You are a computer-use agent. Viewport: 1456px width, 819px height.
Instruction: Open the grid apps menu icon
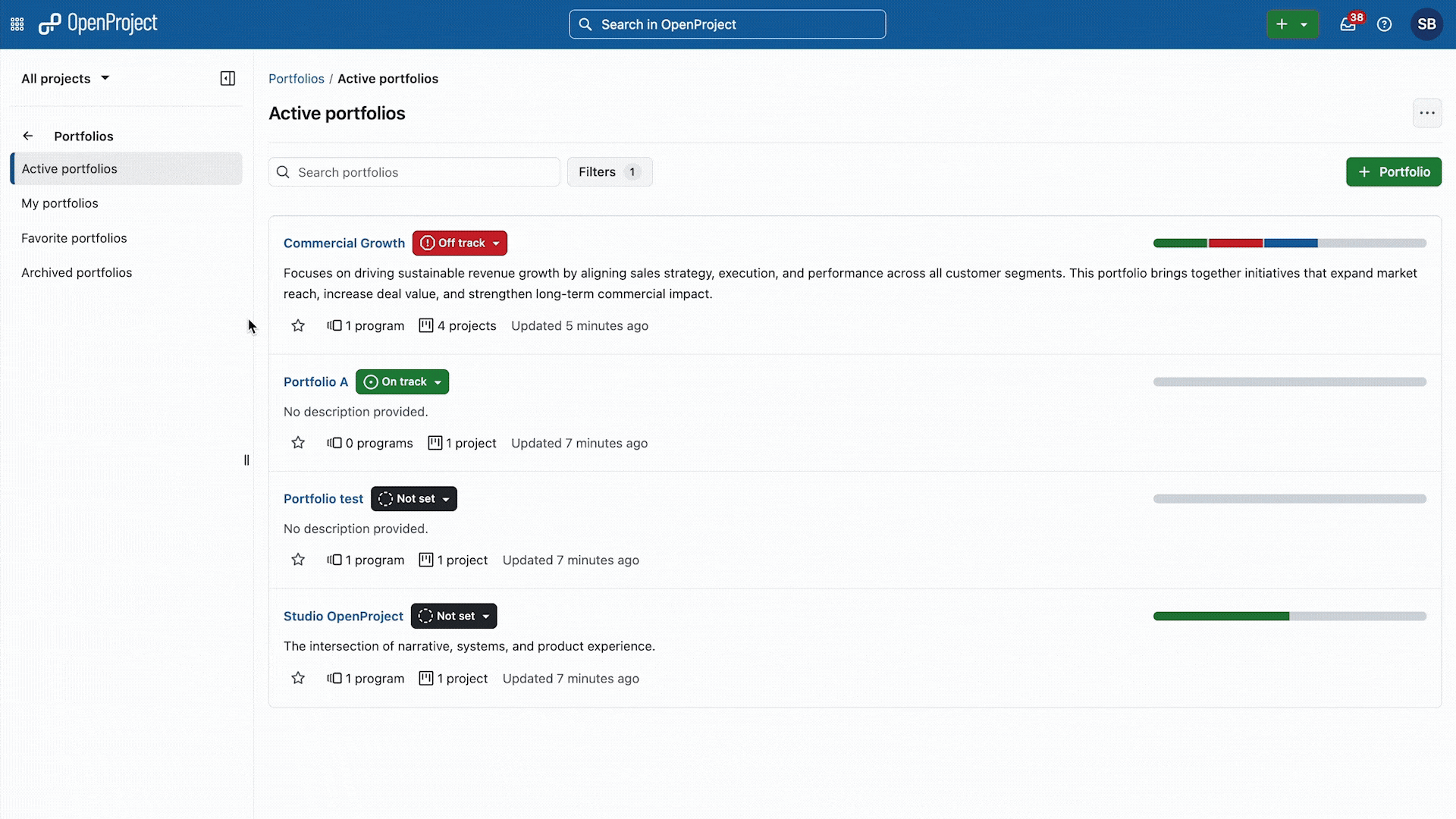16,24
